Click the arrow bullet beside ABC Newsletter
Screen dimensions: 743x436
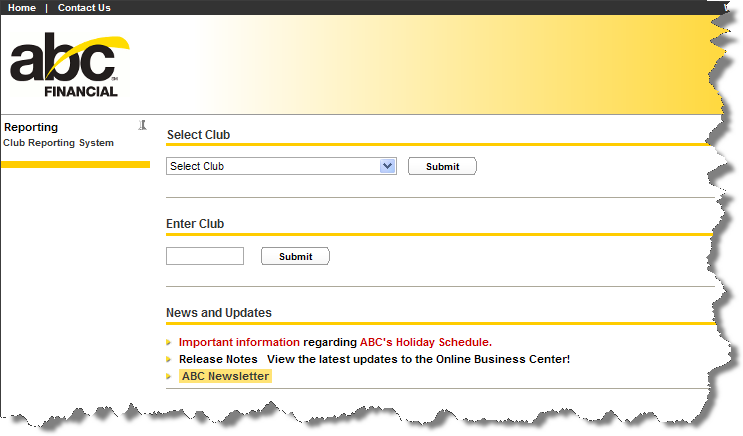[x=169, y=376]
